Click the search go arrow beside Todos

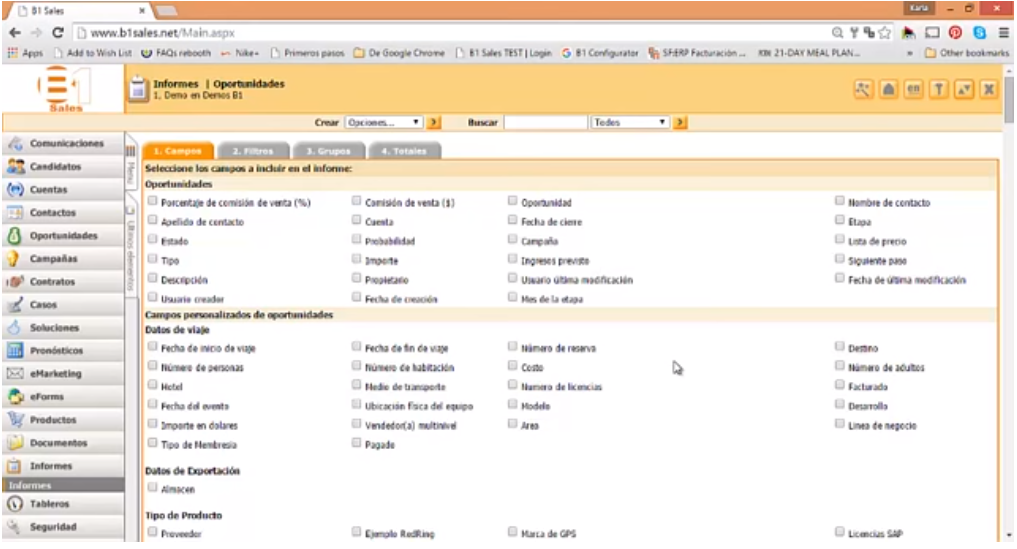click(x=679, y=123)
